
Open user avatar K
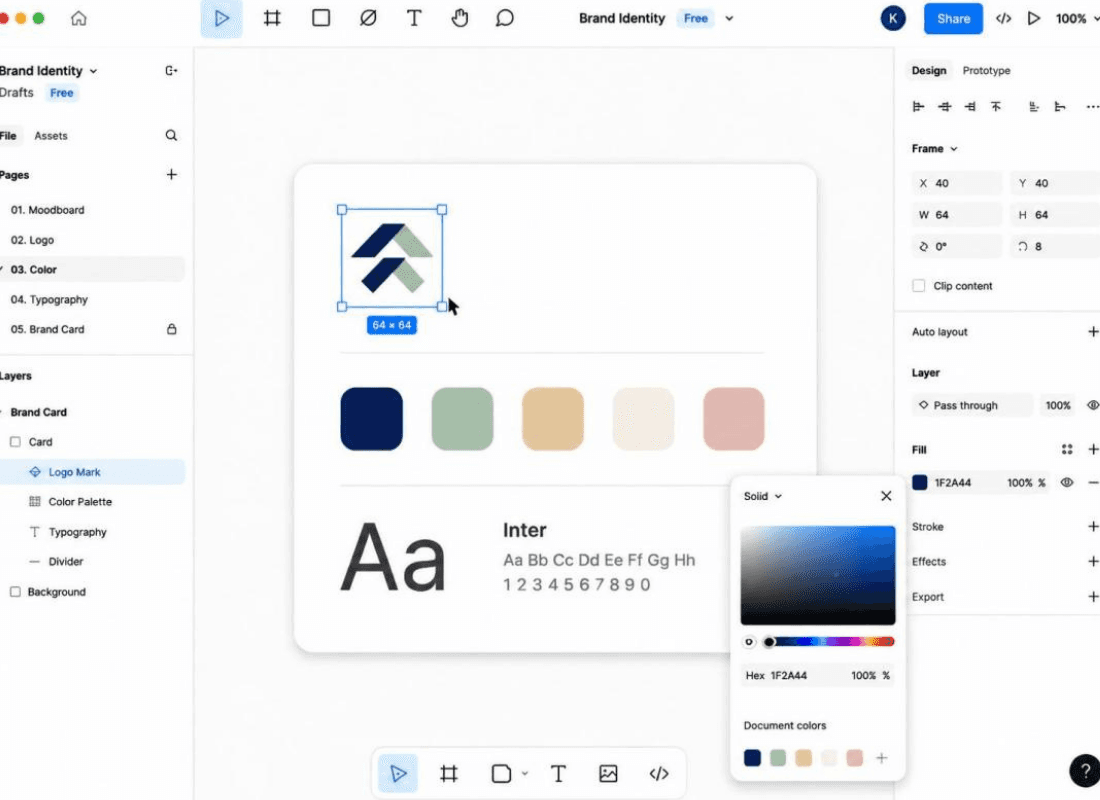892,19
